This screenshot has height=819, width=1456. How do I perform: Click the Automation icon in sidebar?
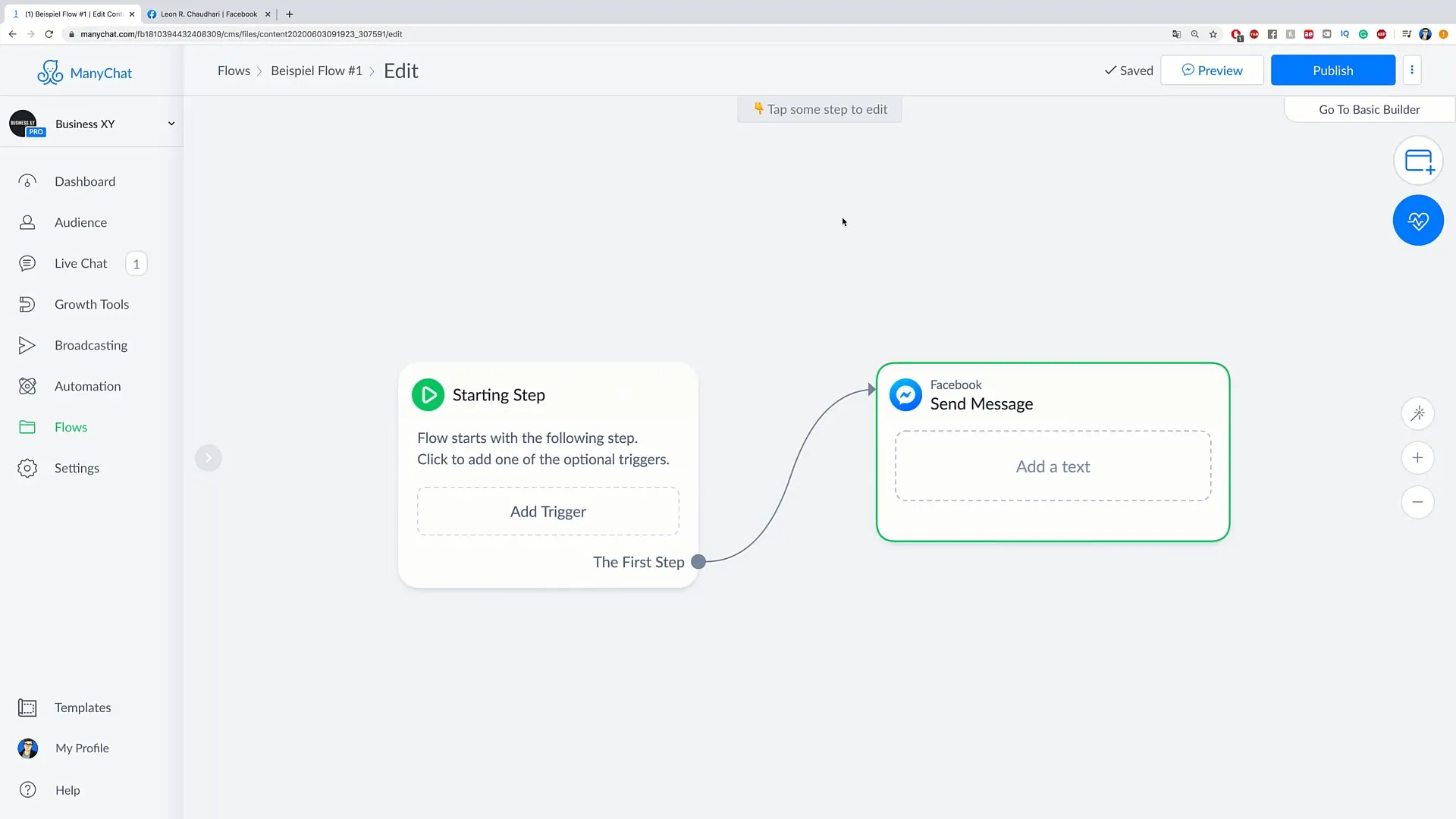(x=27, y=385)
